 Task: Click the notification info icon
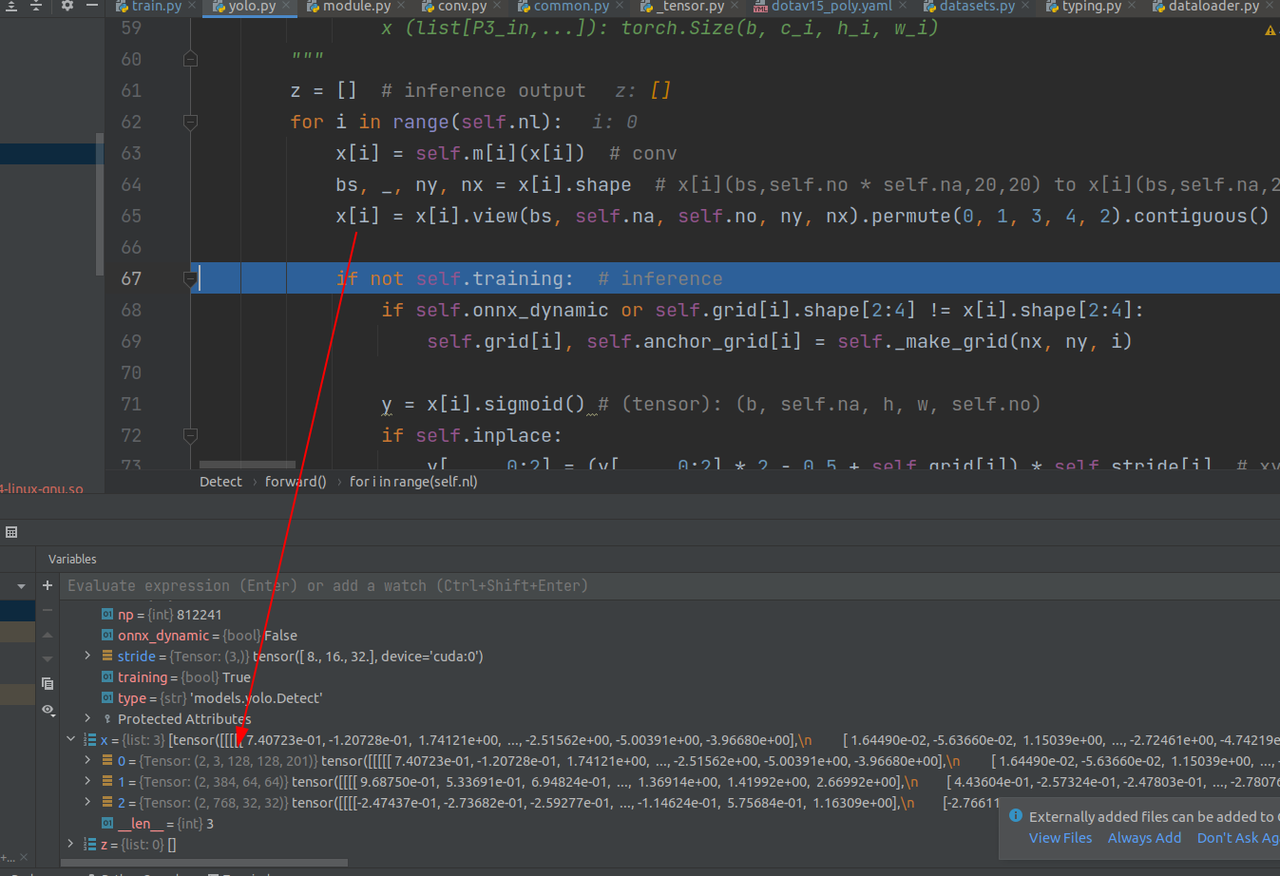(1016, 817)
